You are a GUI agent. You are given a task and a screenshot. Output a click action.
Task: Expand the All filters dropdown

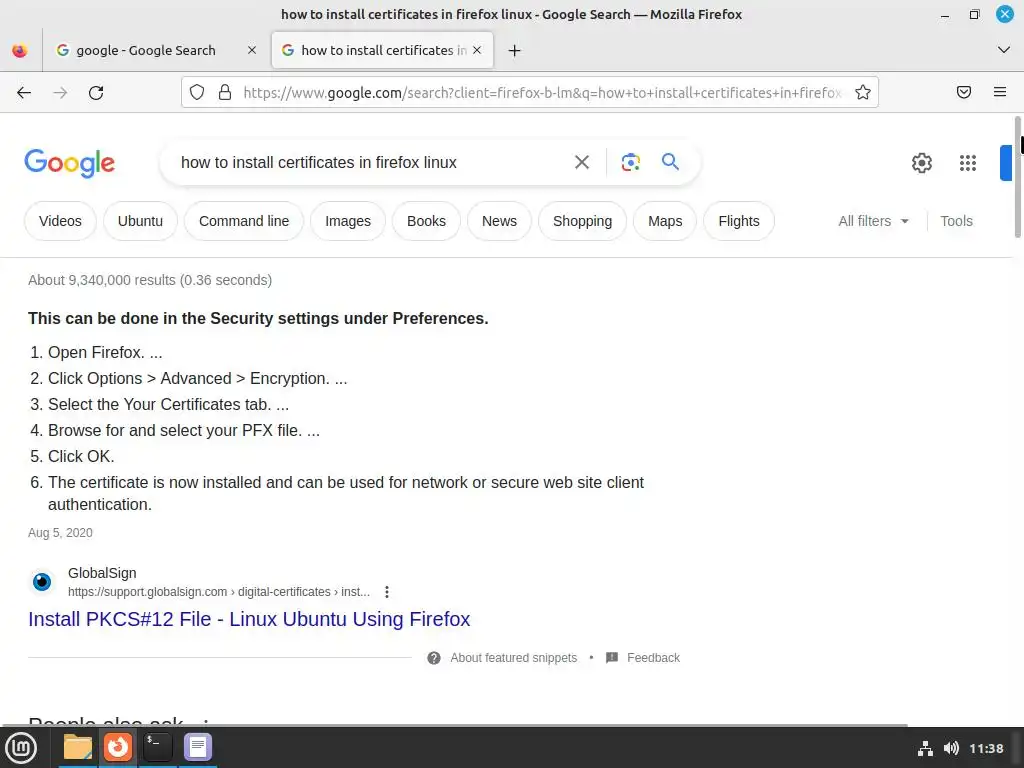873,221
